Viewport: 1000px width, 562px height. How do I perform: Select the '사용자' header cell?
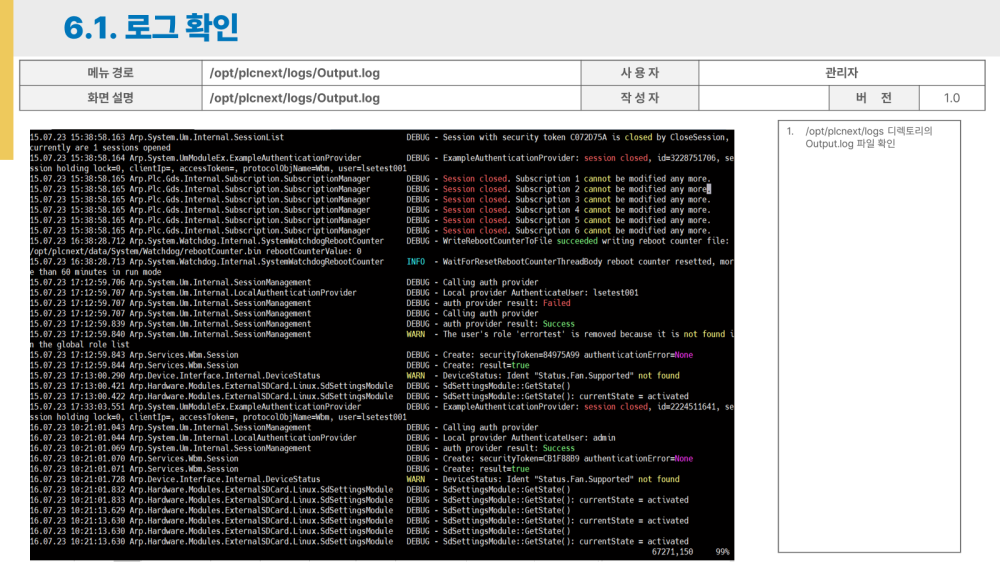coord(640,73)
